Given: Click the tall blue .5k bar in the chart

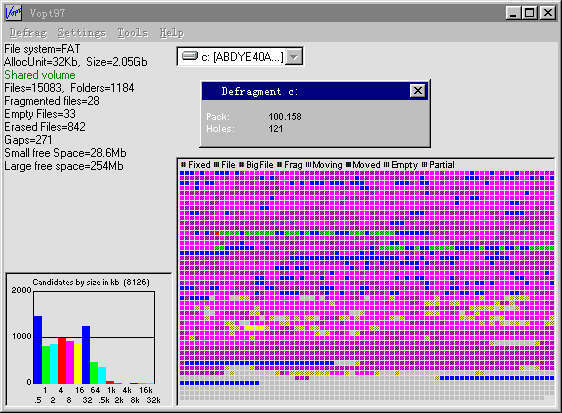Looking at the screenshot, I should coord(38,350).
